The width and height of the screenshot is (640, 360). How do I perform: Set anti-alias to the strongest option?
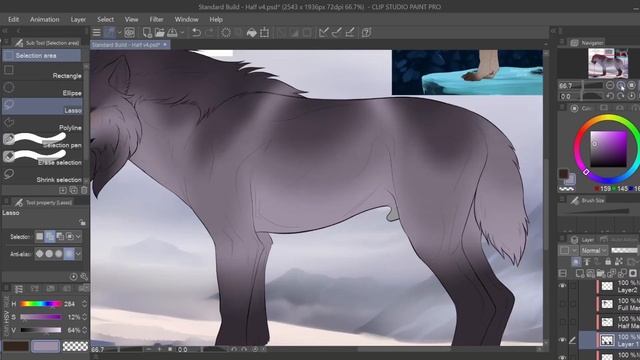coord(69,254)
